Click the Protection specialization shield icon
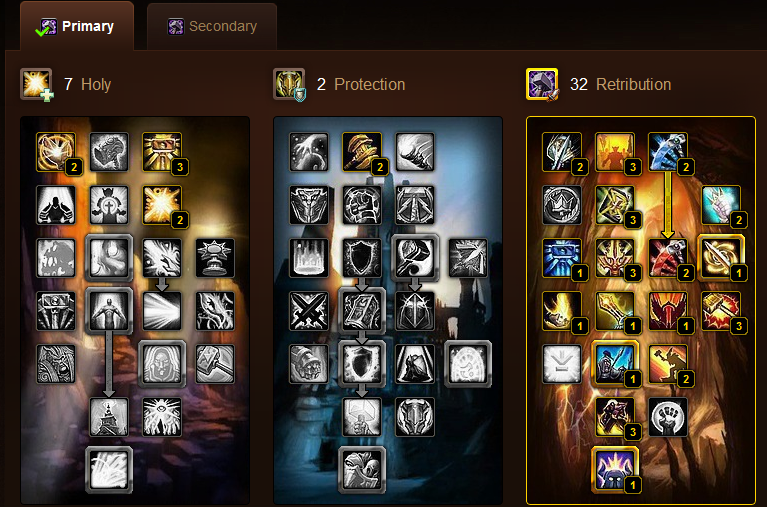 point(289,84)
